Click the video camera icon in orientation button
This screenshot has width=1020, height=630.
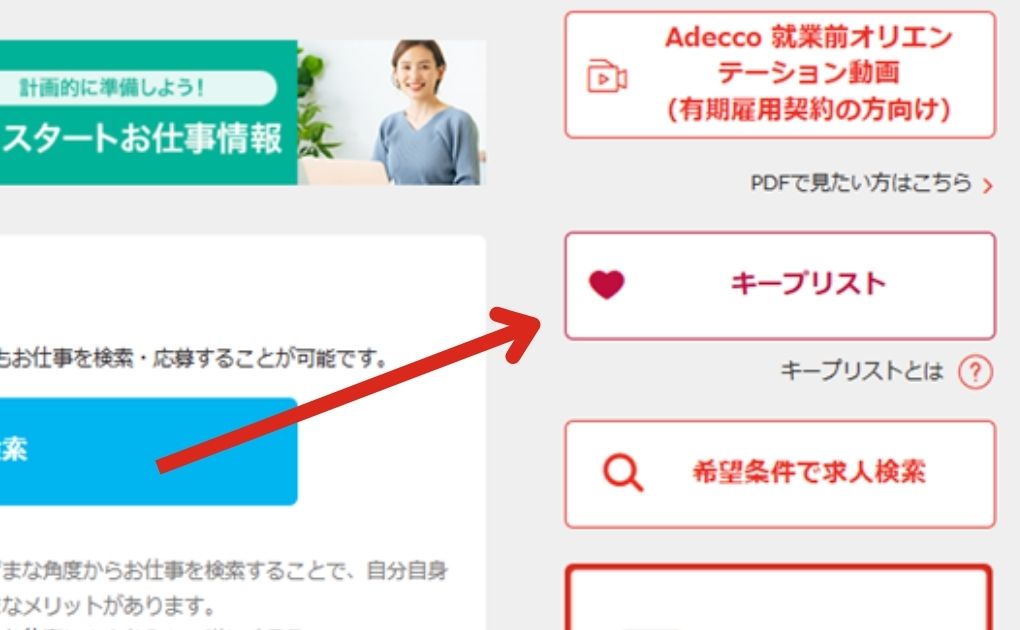(607, 76)
